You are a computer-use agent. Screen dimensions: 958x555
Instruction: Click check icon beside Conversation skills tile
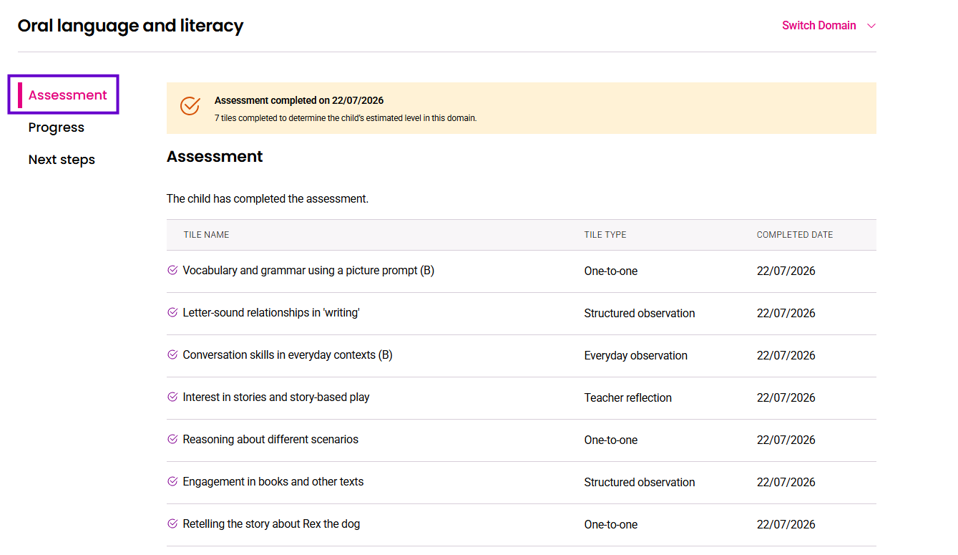pyautogui.click(x=172, y=355)
